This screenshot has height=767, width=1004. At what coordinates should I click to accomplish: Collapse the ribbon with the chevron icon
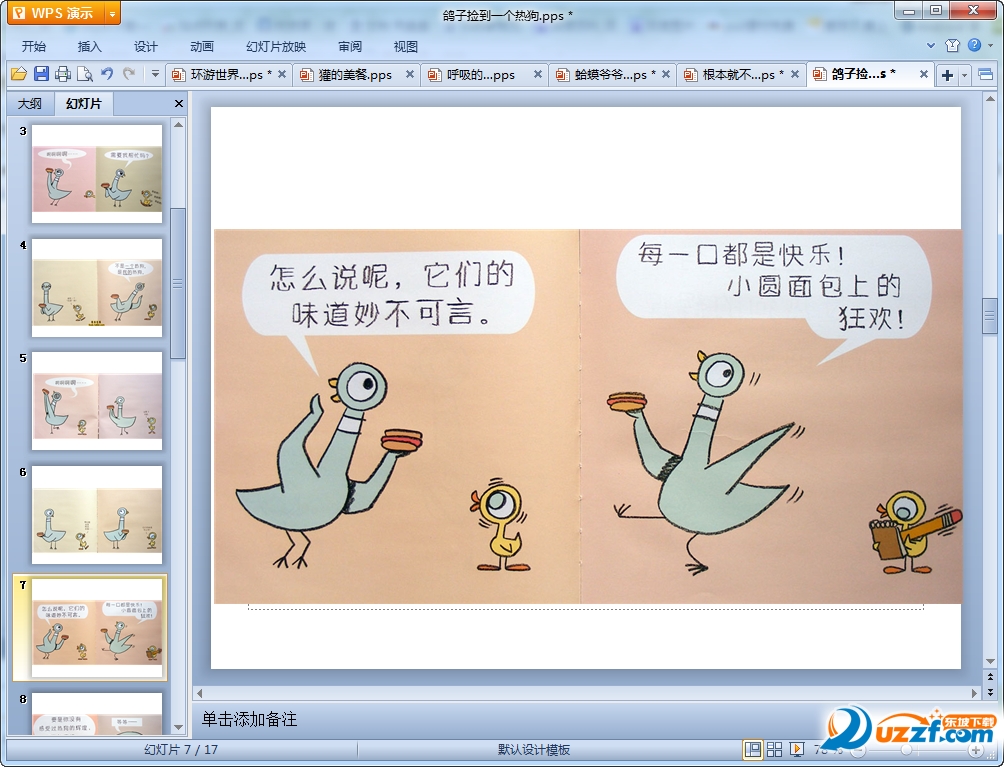(x=931, y=45)
